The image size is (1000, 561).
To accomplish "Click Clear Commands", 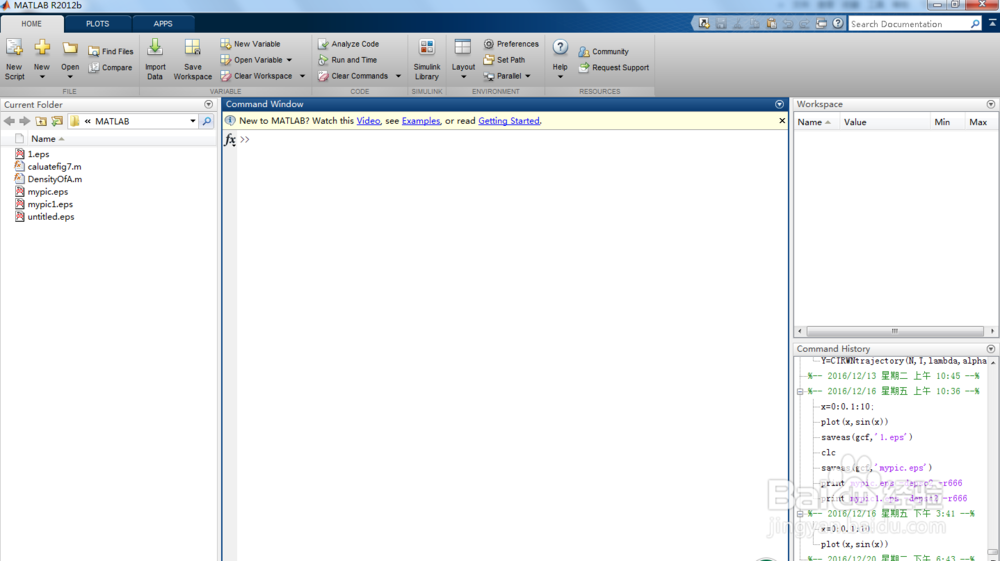I will tap(353, 76).
